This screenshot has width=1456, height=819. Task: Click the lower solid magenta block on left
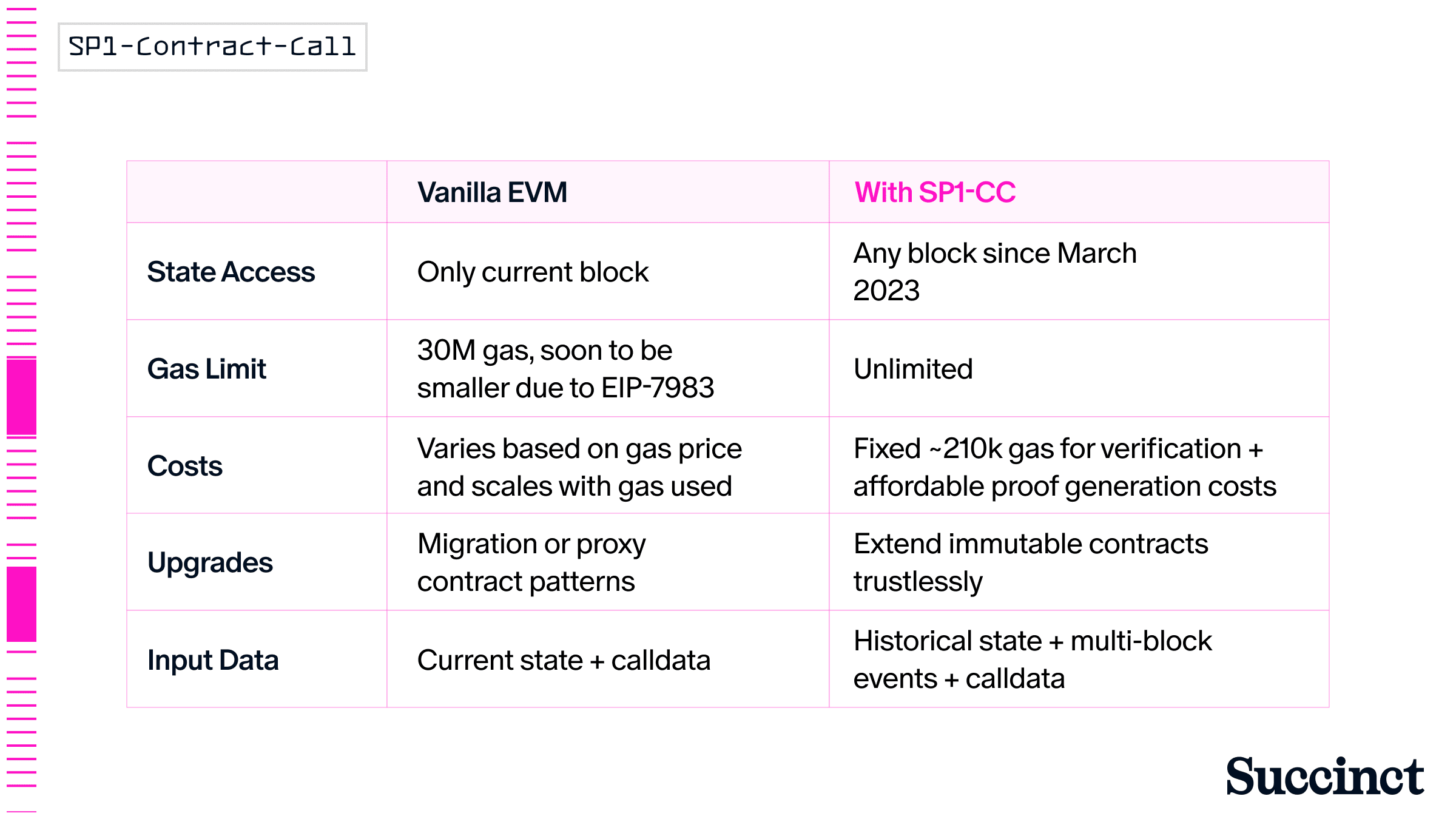point(22,604)
